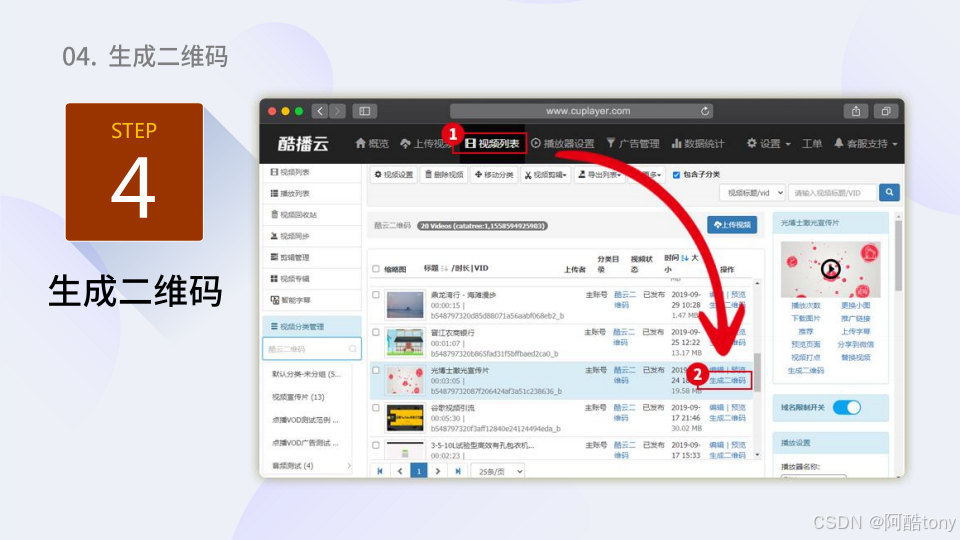Click the right panel vertical scrollbar
960x540 pixels.
tap(898, 255)
